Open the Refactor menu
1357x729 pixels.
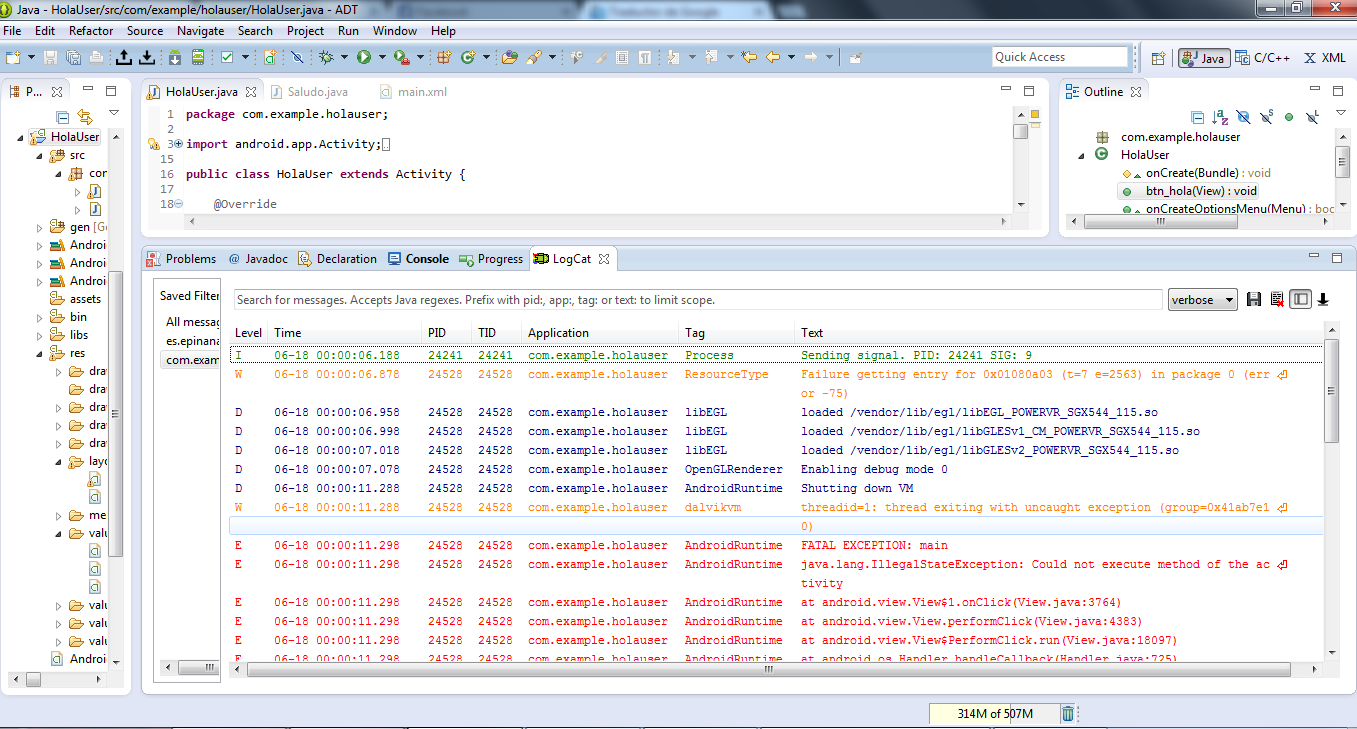click(91, 31)
